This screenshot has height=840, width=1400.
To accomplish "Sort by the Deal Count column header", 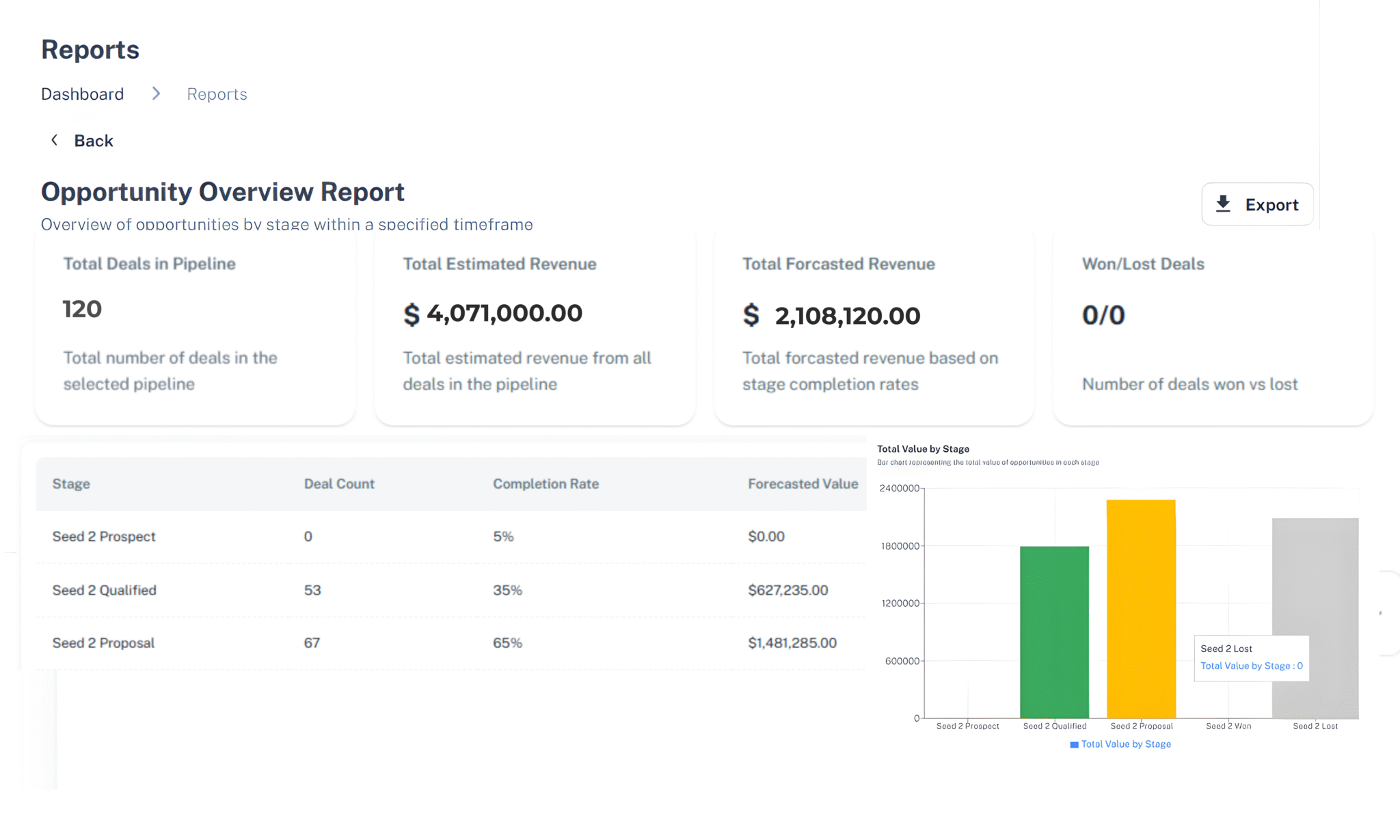I will pyautogui.click(x=339, y=484).
